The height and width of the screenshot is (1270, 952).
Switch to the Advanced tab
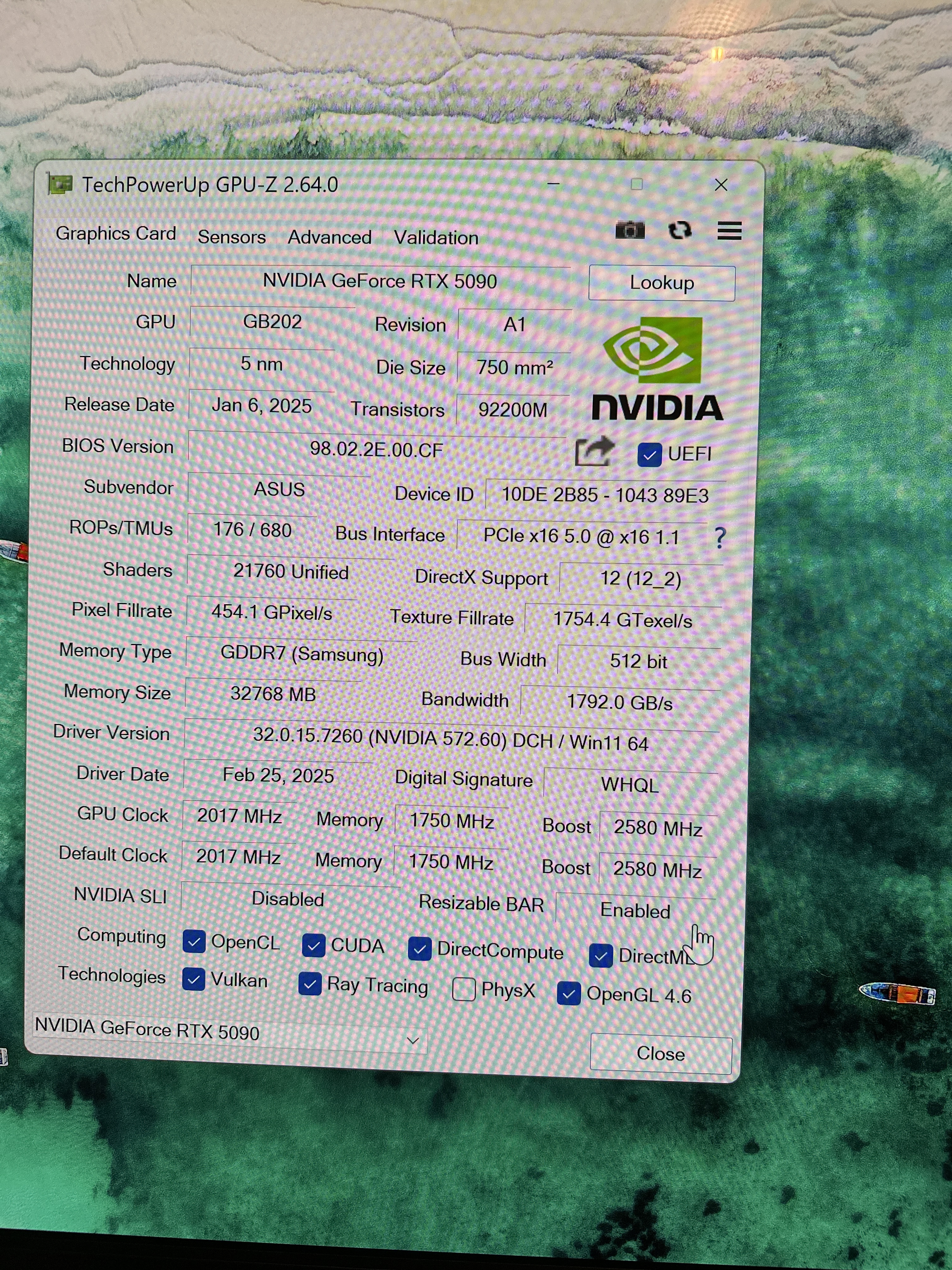(329, 237)
